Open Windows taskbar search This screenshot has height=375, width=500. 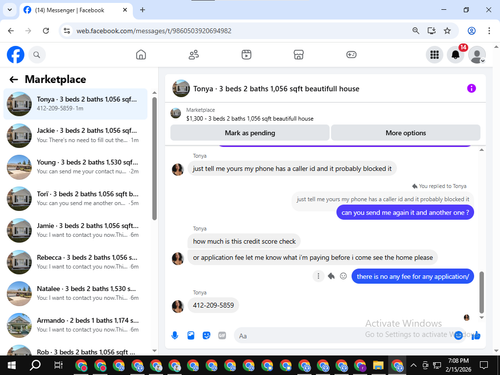click(x=35, y=365)
